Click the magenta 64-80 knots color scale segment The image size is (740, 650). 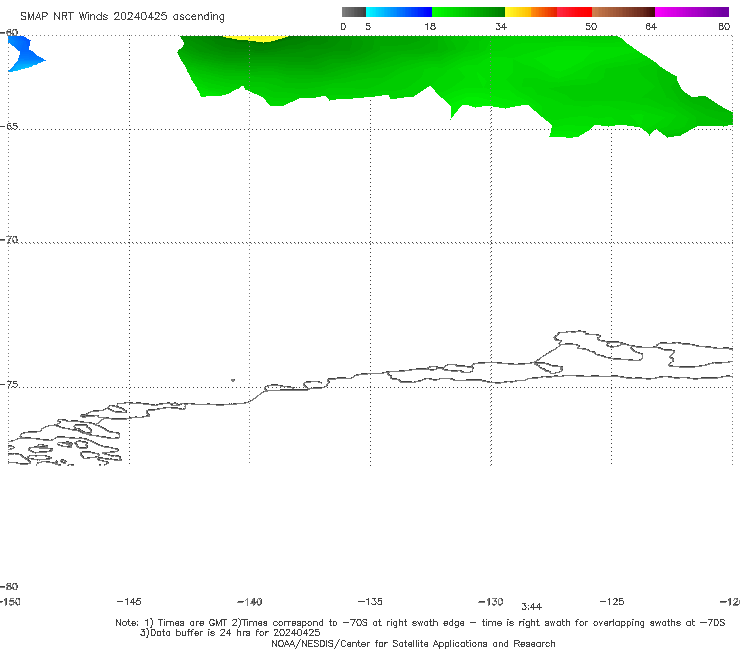(692, 12)
